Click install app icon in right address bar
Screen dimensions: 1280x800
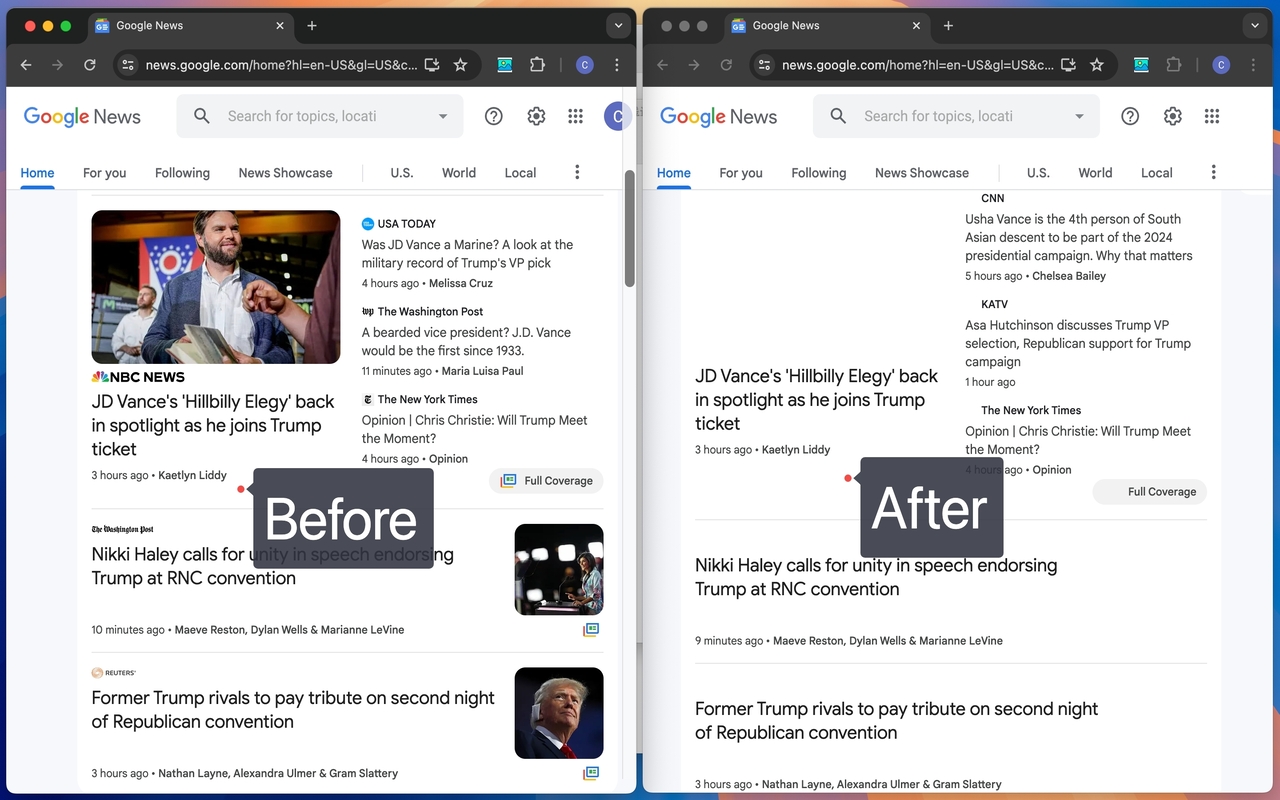point(1068,65)
